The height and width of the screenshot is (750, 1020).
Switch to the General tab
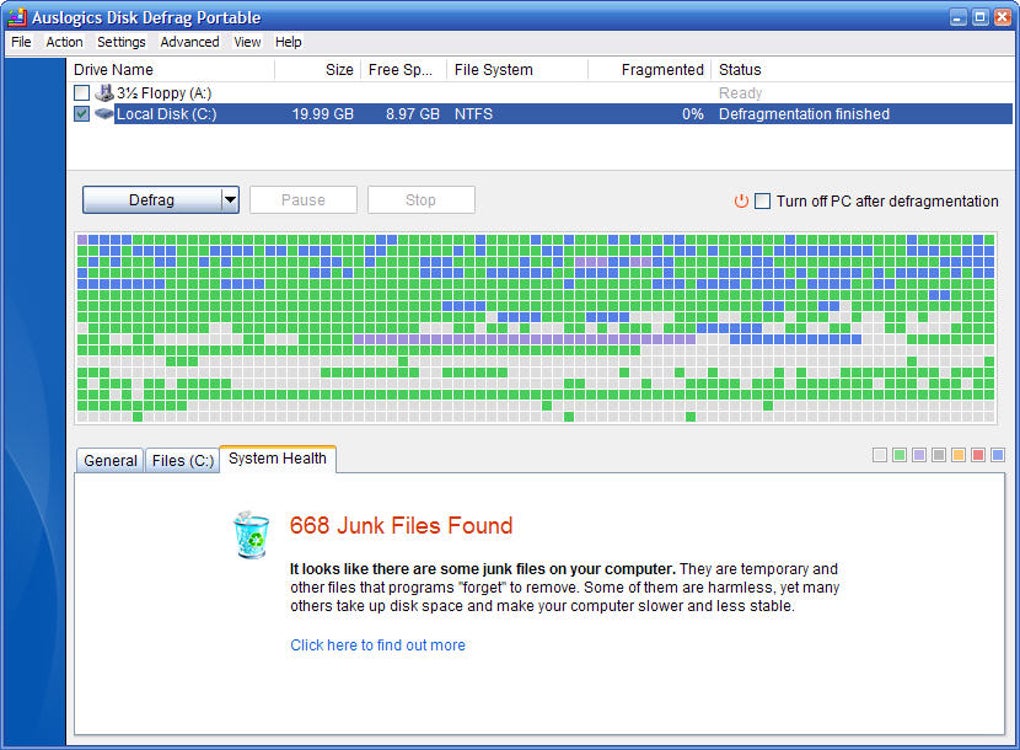(x=110, y=461)
